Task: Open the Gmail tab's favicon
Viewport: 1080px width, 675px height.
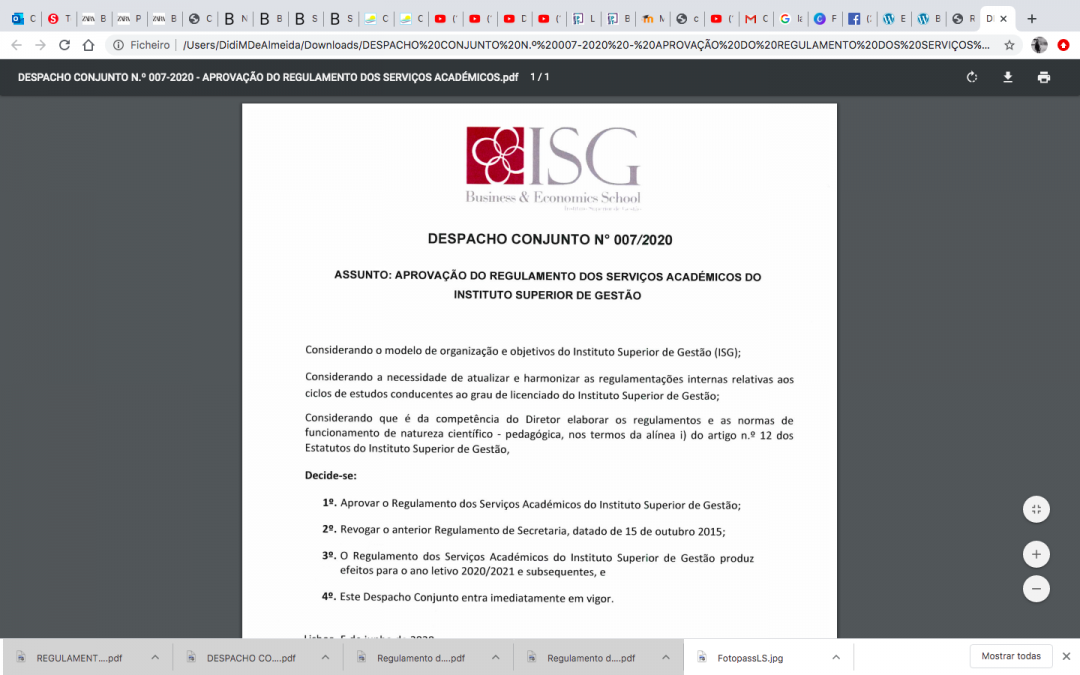Action: (749, 17)
